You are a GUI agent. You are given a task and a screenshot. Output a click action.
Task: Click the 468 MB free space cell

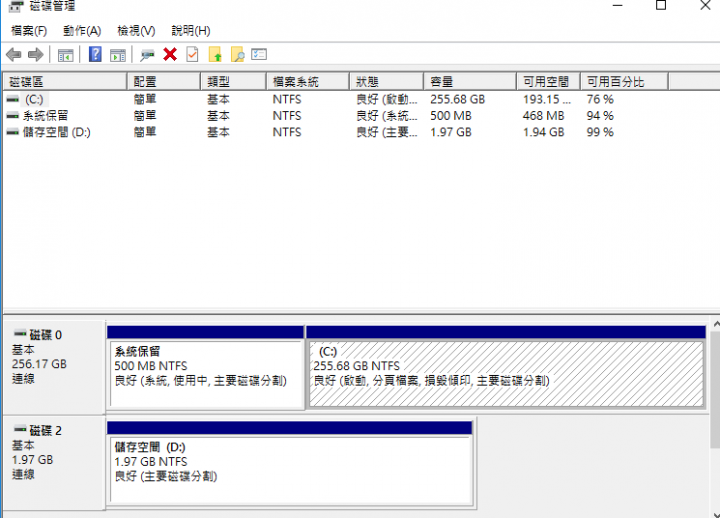544,116
